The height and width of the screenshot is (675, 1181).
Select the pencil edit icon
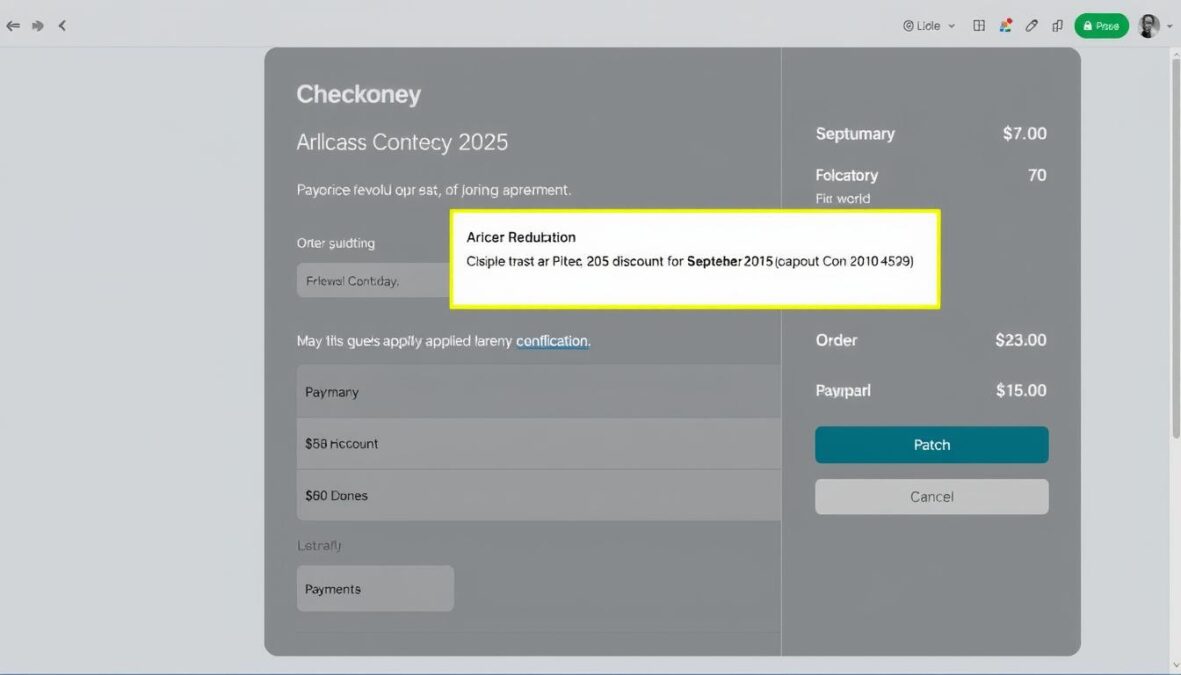point(1032,25)
